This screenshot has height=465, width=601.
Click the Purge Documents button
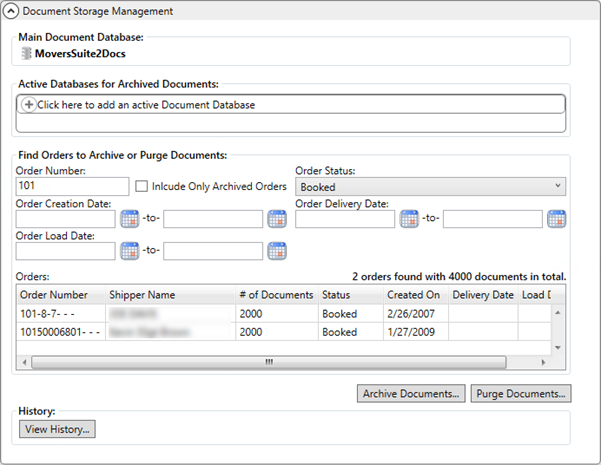coord(521,393)
